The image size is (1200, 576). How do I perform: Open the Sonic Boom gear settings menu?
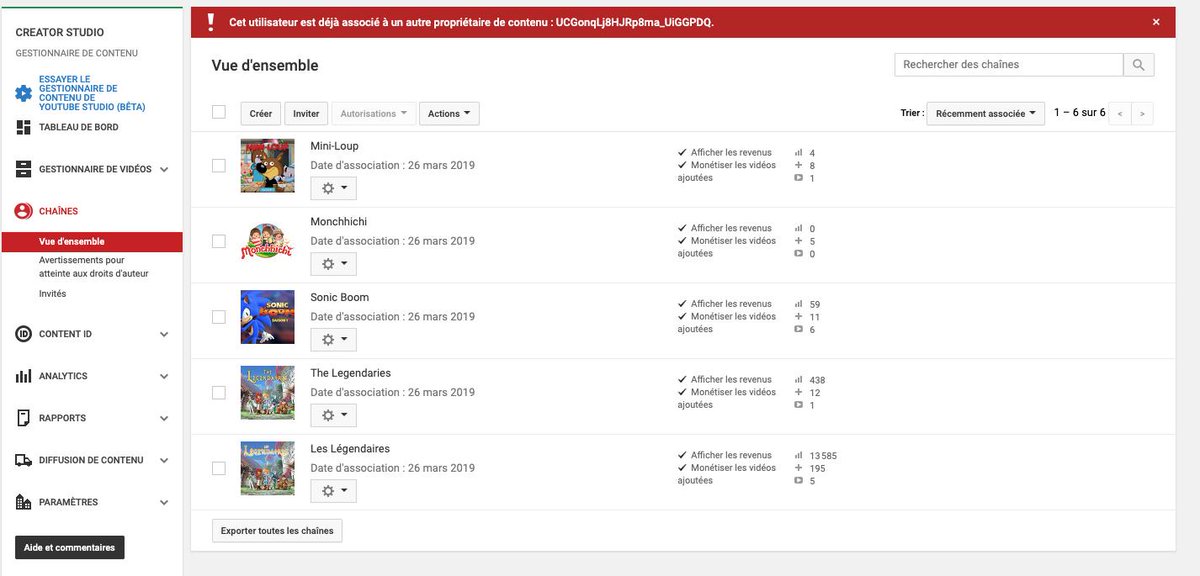pos(333,340)
